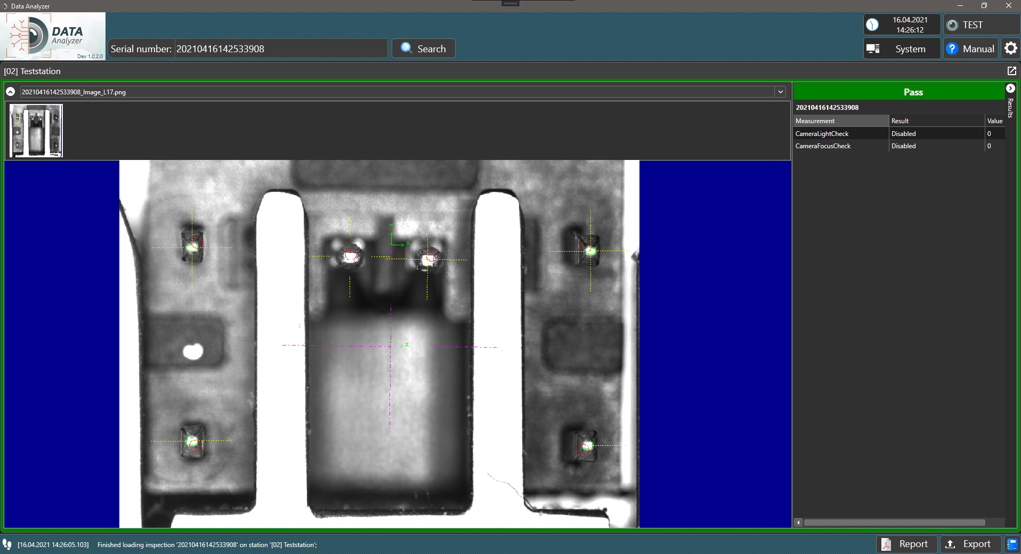Select the CameraFocusCheck measurement row
The image size is (1021, 554).
pos(840,146)
